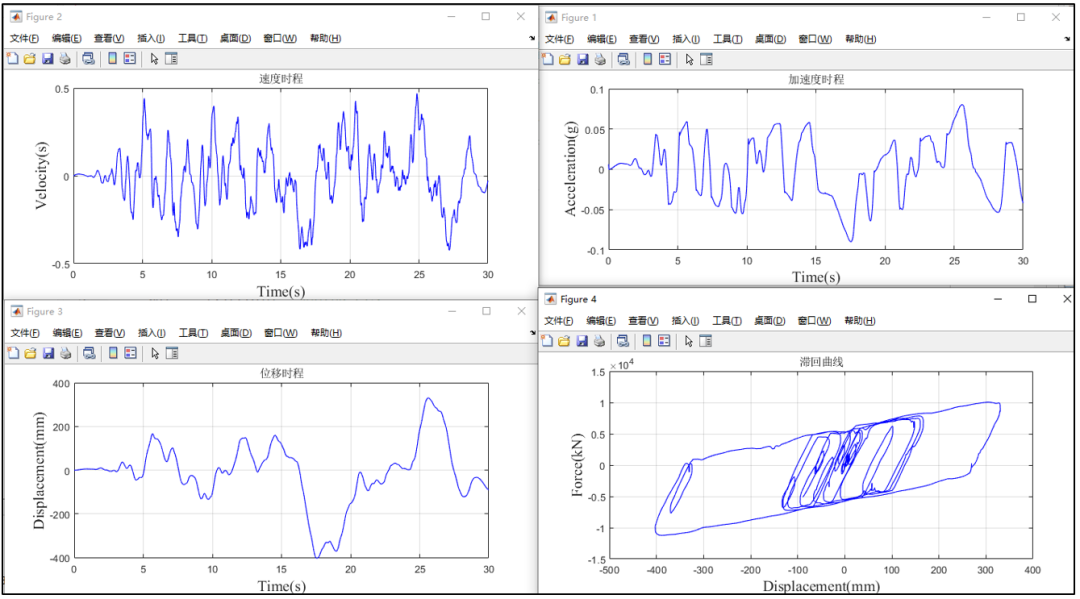Open 帮助(H) menu in Figure 4
The height and width of the screenshot is (599, 1080).
860,320
